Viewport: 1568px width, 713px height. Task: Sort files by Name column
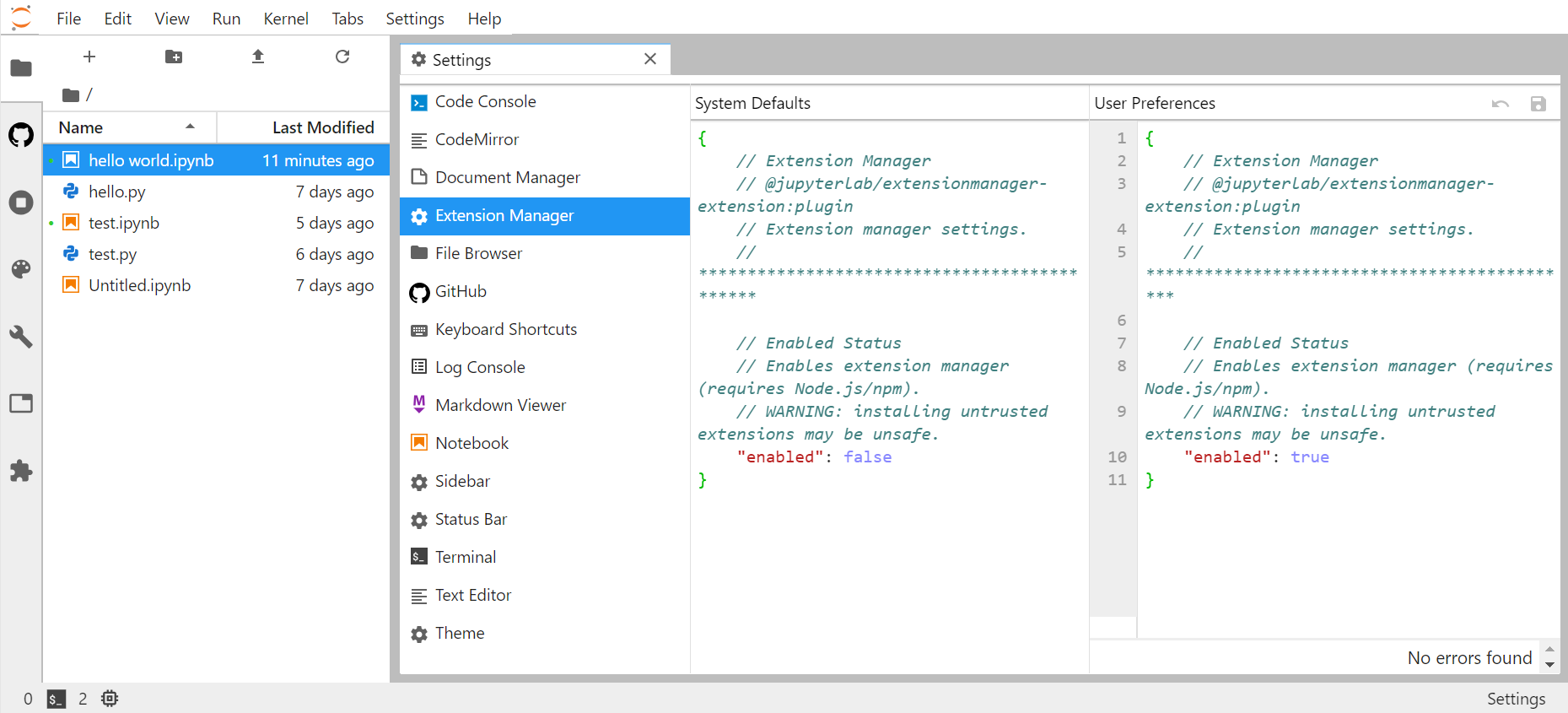coord(130,127)
